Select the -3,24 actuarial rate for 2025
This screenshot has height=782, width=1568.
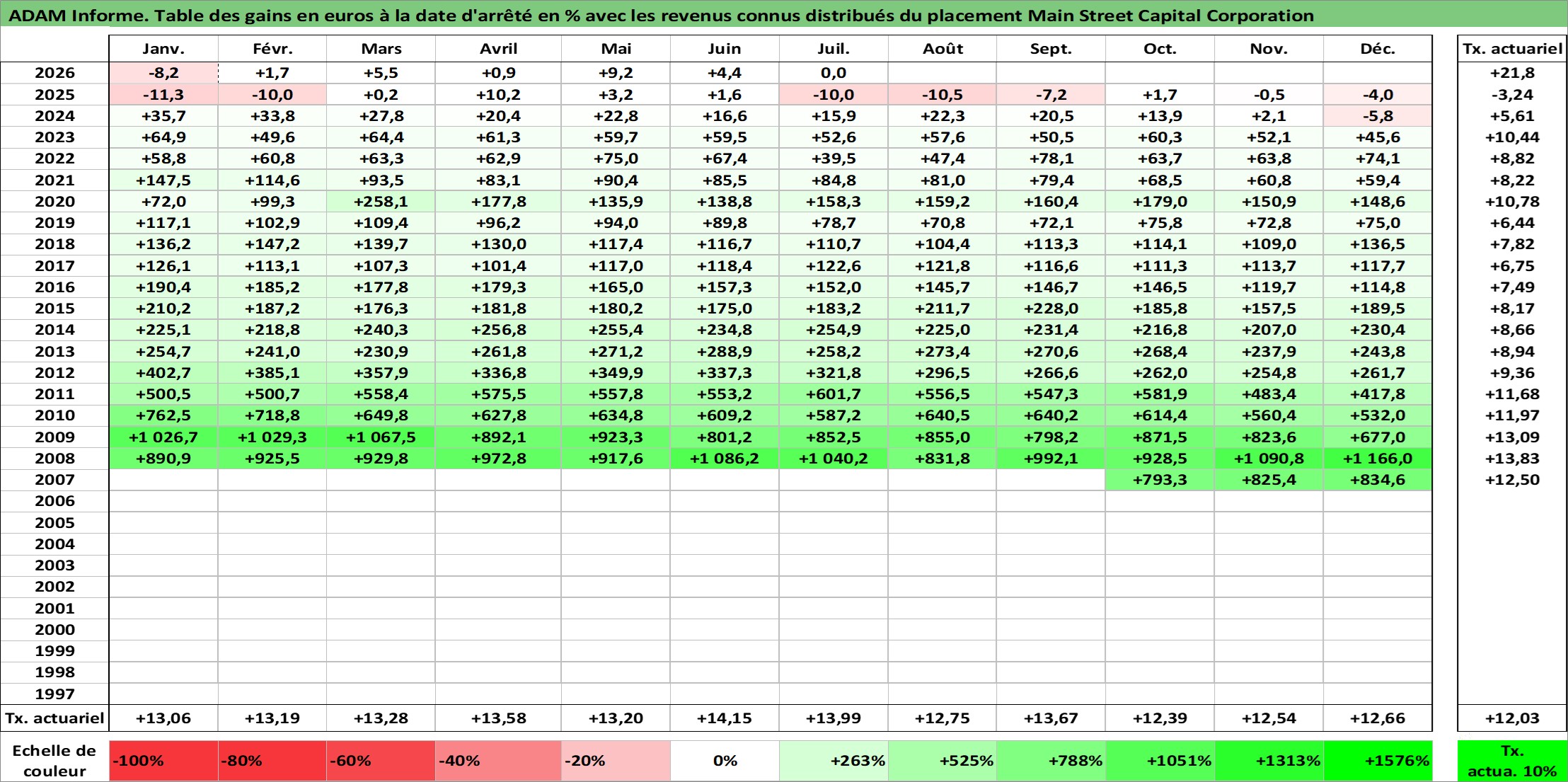pyautogui.click(x=1512, y=95)
